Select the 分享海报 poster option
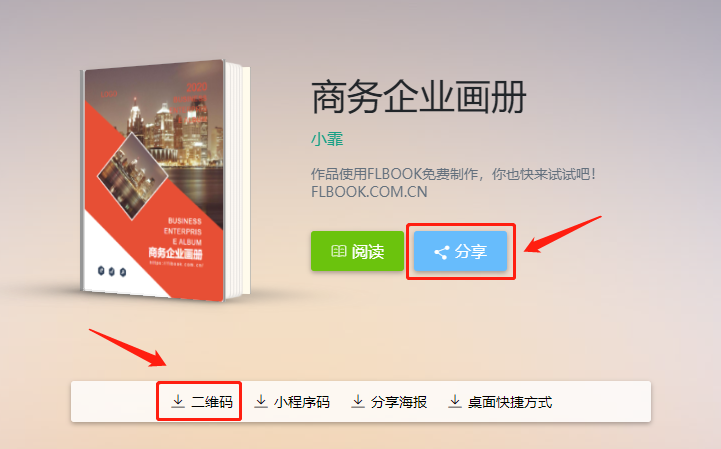The width and height of the screenshot is (721, 449). (x=399, y=402)
